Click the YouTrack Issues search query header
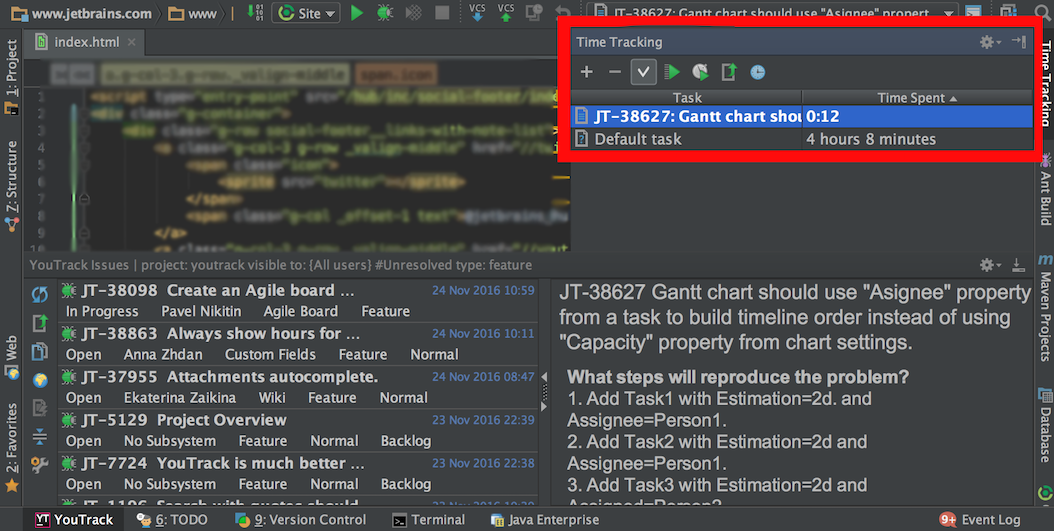The image size is (1054, 531). coord(281,265)
